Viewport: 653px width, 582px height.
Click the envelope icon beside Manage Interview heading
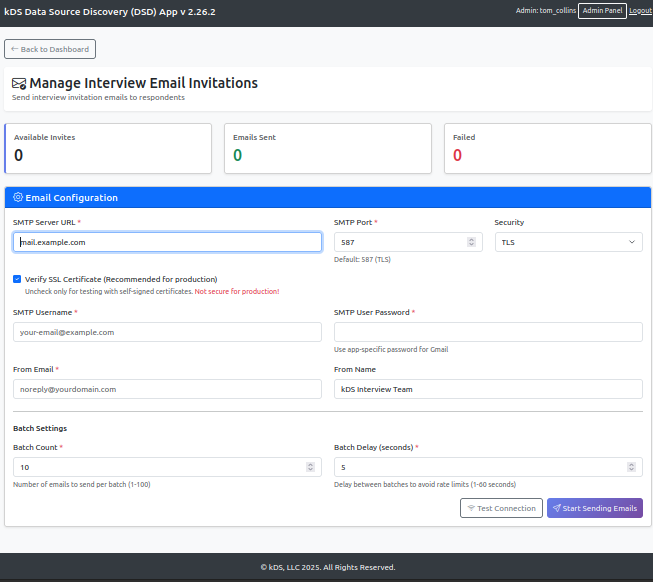click(x=19, y=84)
